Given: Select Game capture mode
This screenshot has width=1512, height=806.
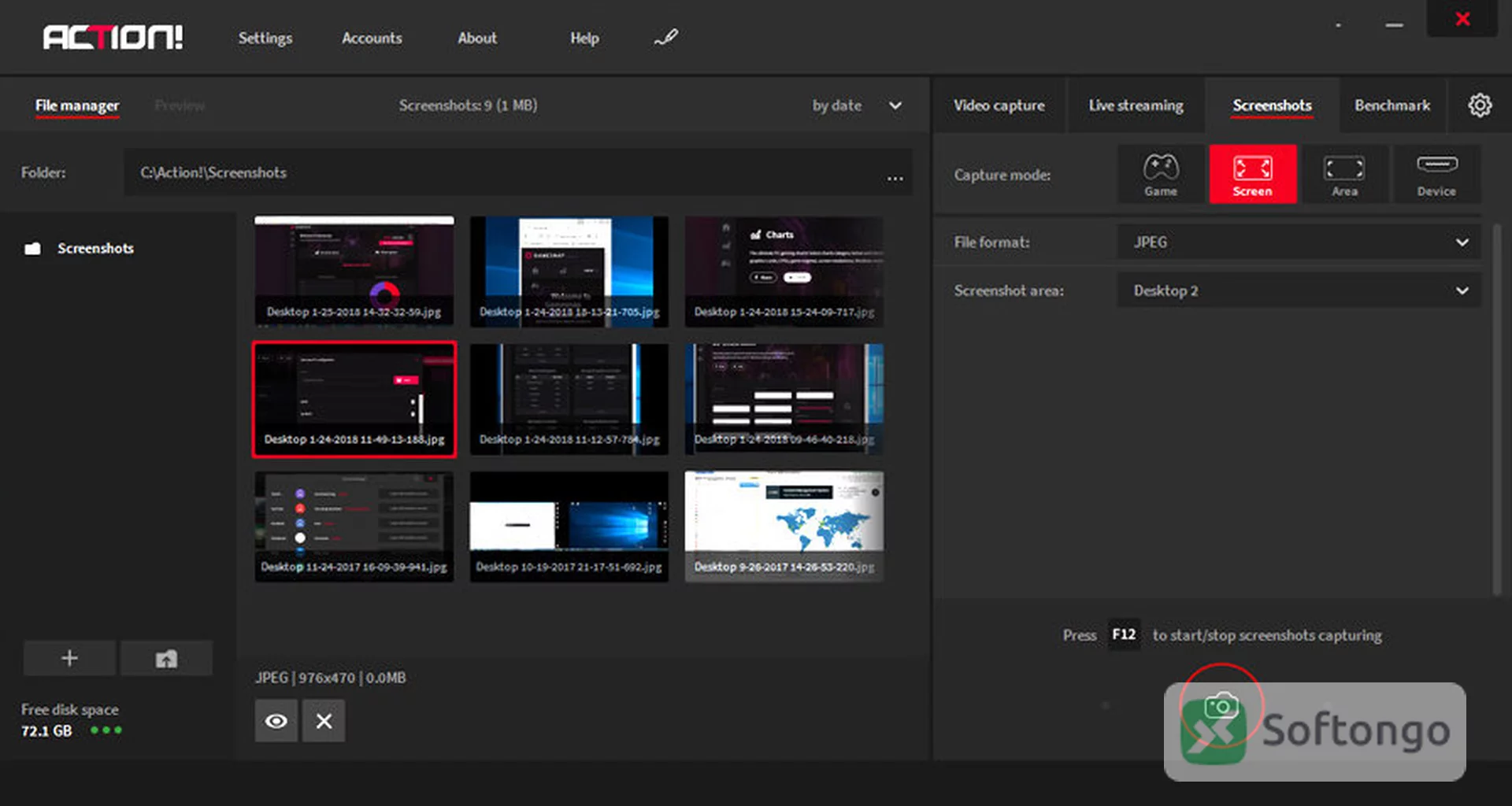Looking at the screenshot, I should pos(1161,174).
